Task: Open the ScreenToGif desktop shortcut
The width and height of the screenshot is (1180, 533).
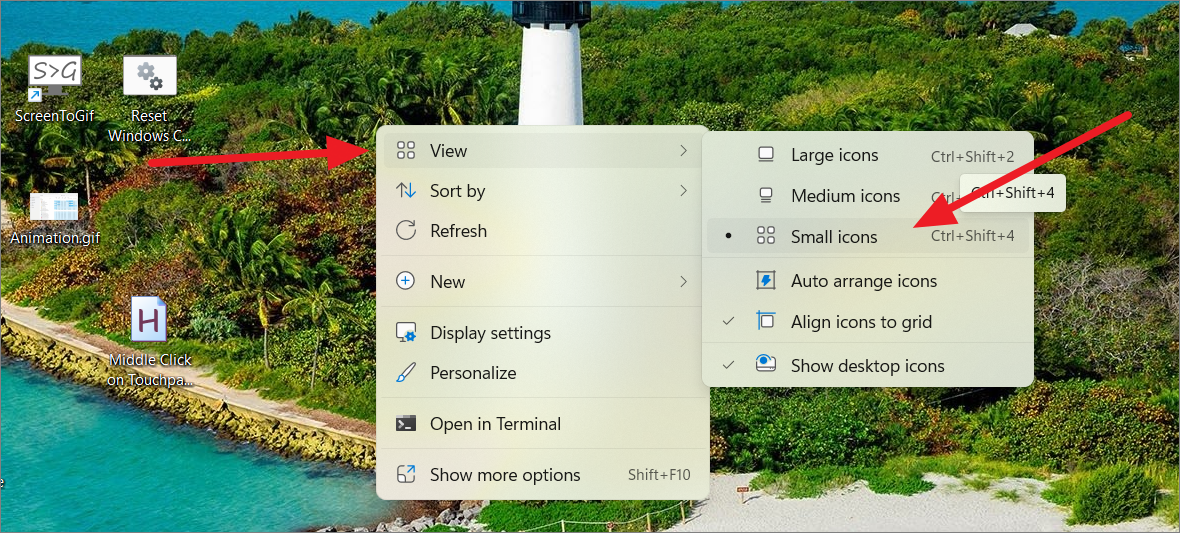Action: (x=54, y=89)
